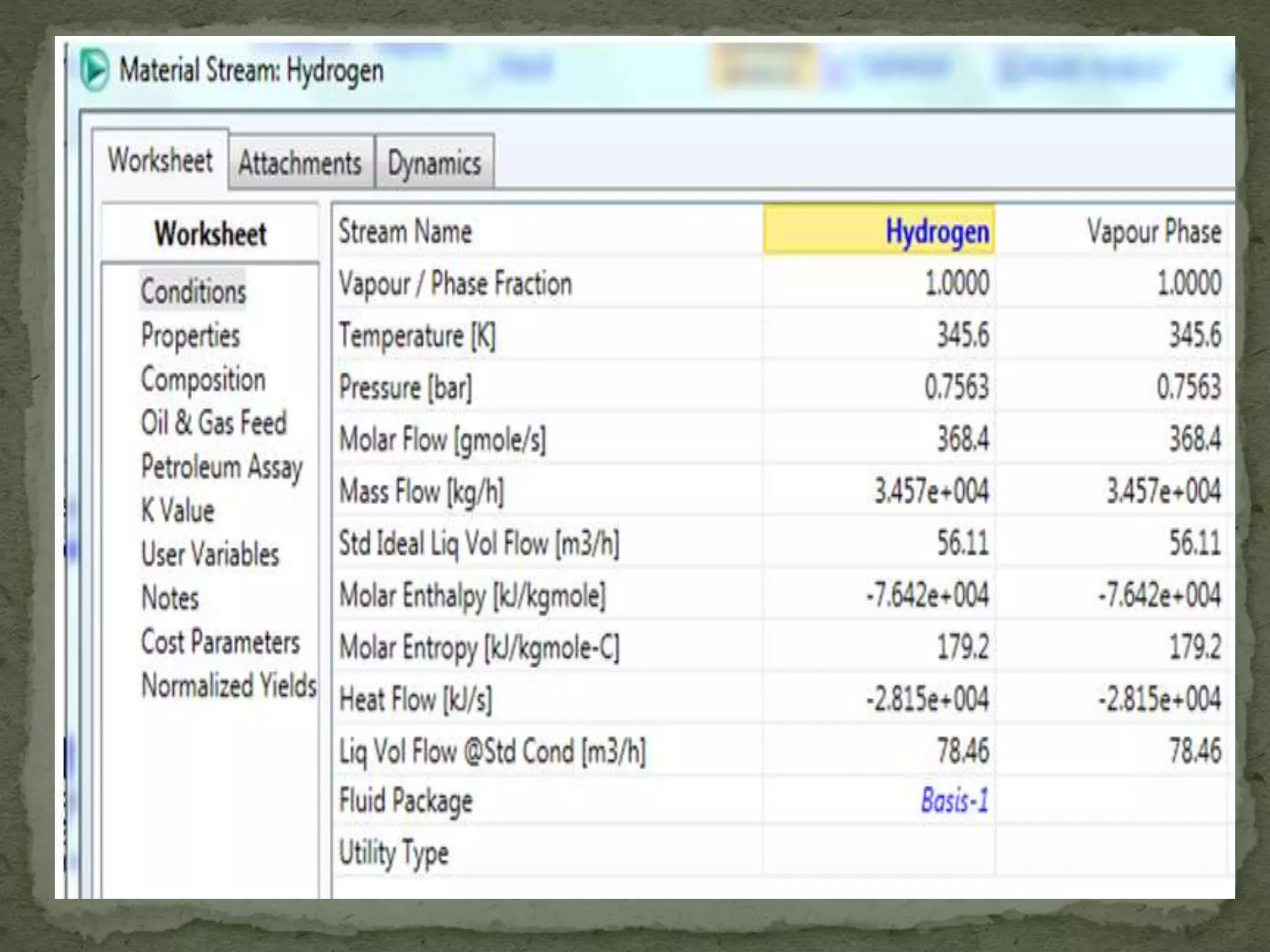
Task: Click Vapour Phase heat flow -2.815e+004
Action: click(1160, 699)
